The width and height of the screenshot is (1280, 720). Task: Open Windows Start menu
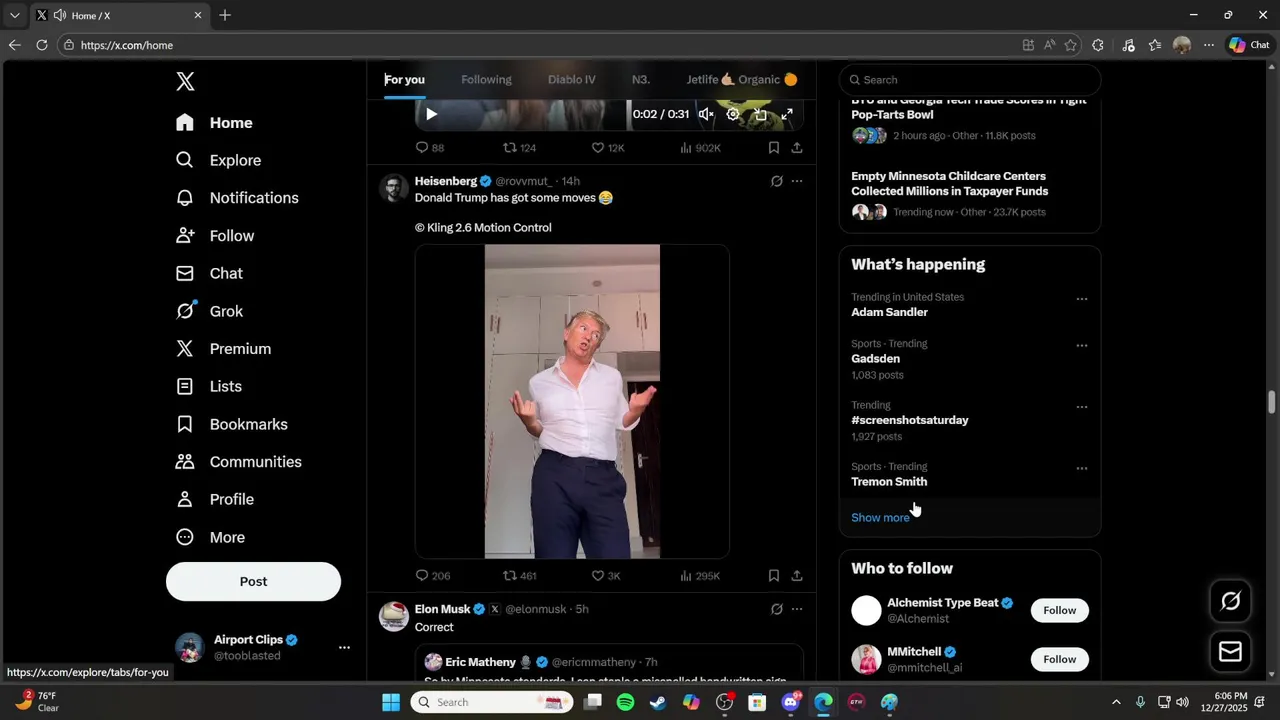tap(391, 702)
